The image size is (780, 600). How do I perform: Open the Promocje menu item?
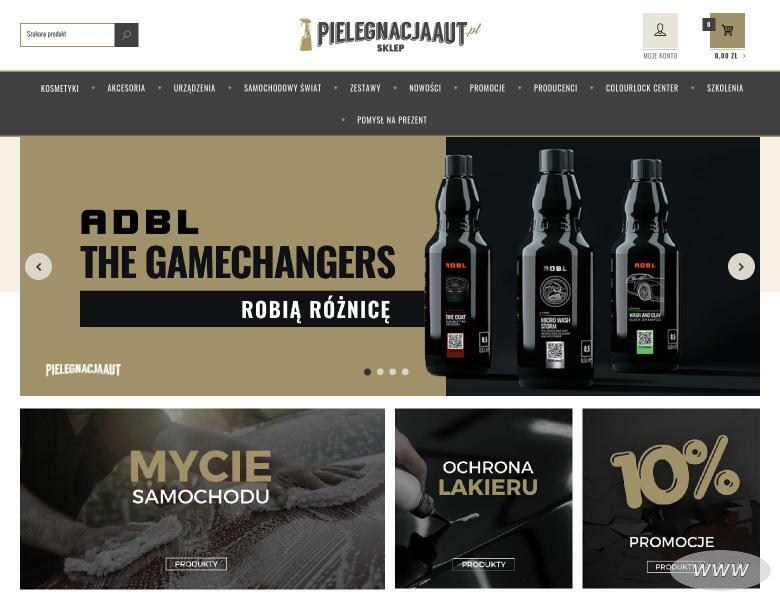click(x=487, y=88)
